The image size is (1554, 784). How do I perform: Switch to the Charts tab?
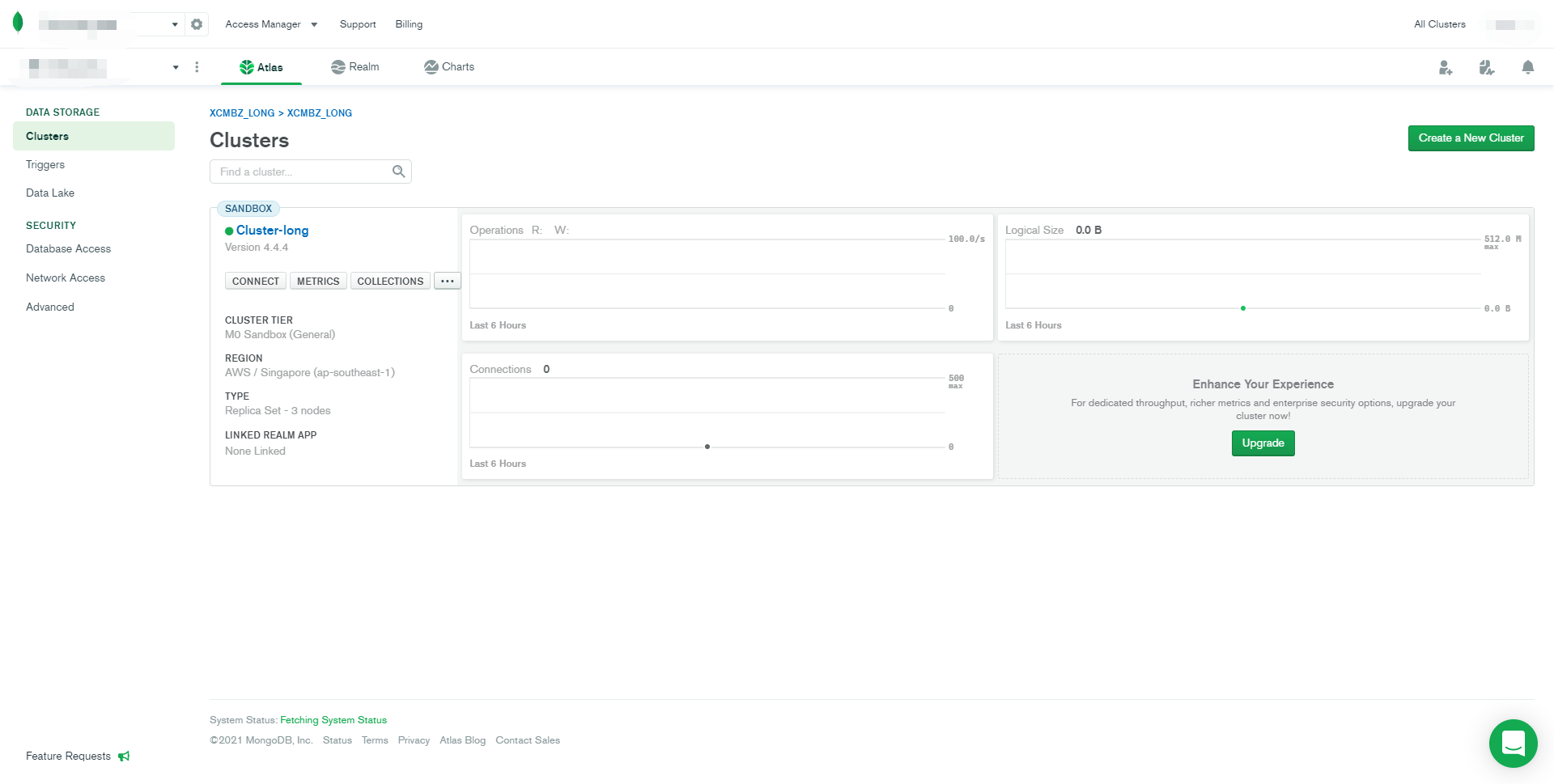tap(449, 67)
